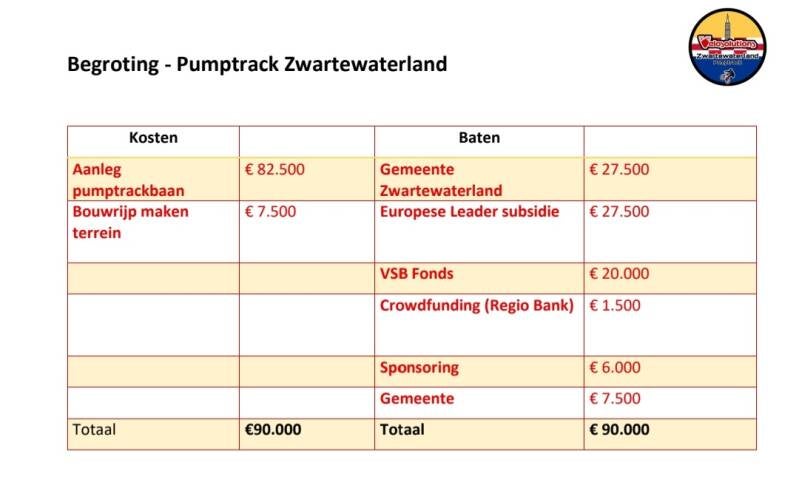The height and width of the screenshot is (477, 799).
Task: Click the Sponsoring cell
Action: [x=419, y=367]
